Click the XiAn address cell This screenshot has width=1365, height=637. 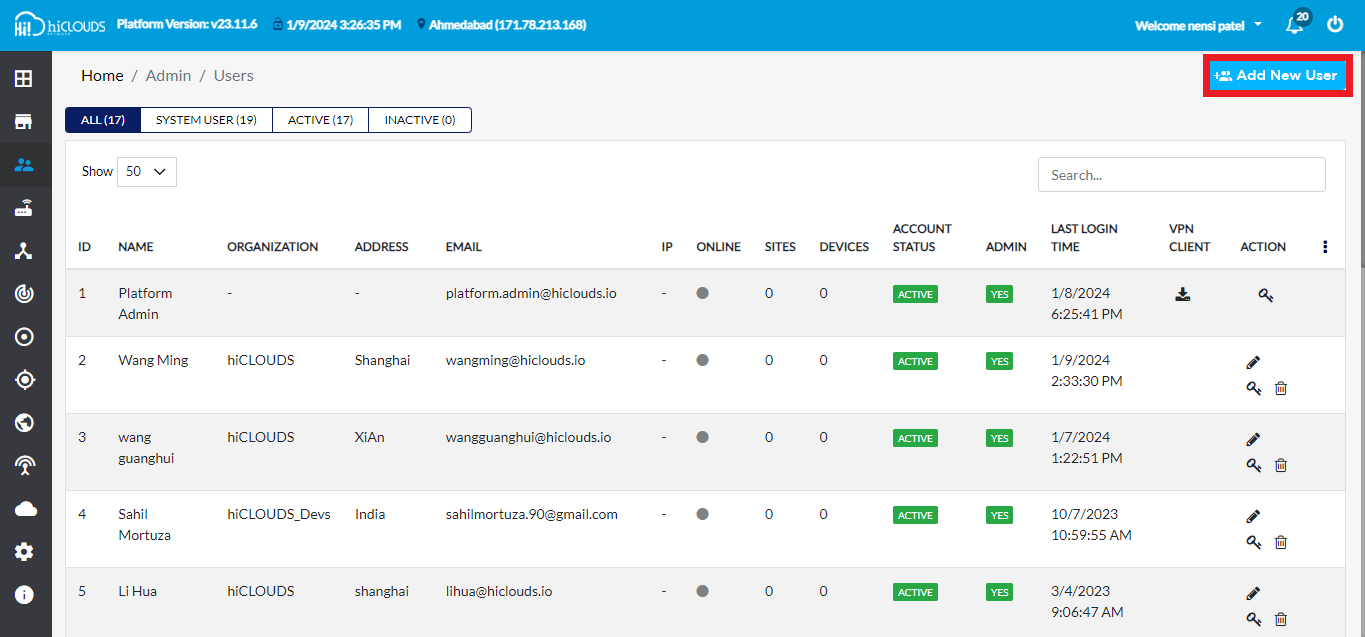pyautogui.click(x=370, y=437)
